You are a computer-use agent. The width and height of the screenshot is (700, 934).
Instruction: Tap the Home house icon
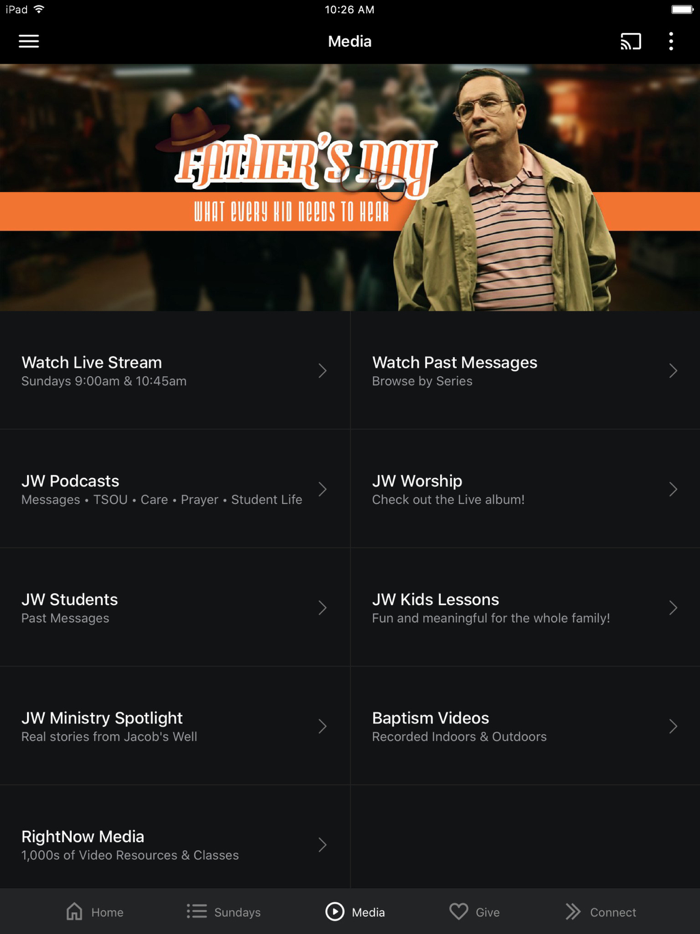(x=74, y=911)
